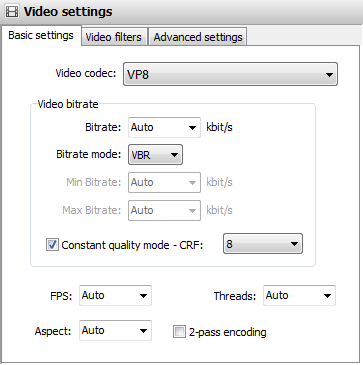Viewport: 363px width, 365px height.
Task: Click inside the Bitrate text field
Action: coord(157,127)
